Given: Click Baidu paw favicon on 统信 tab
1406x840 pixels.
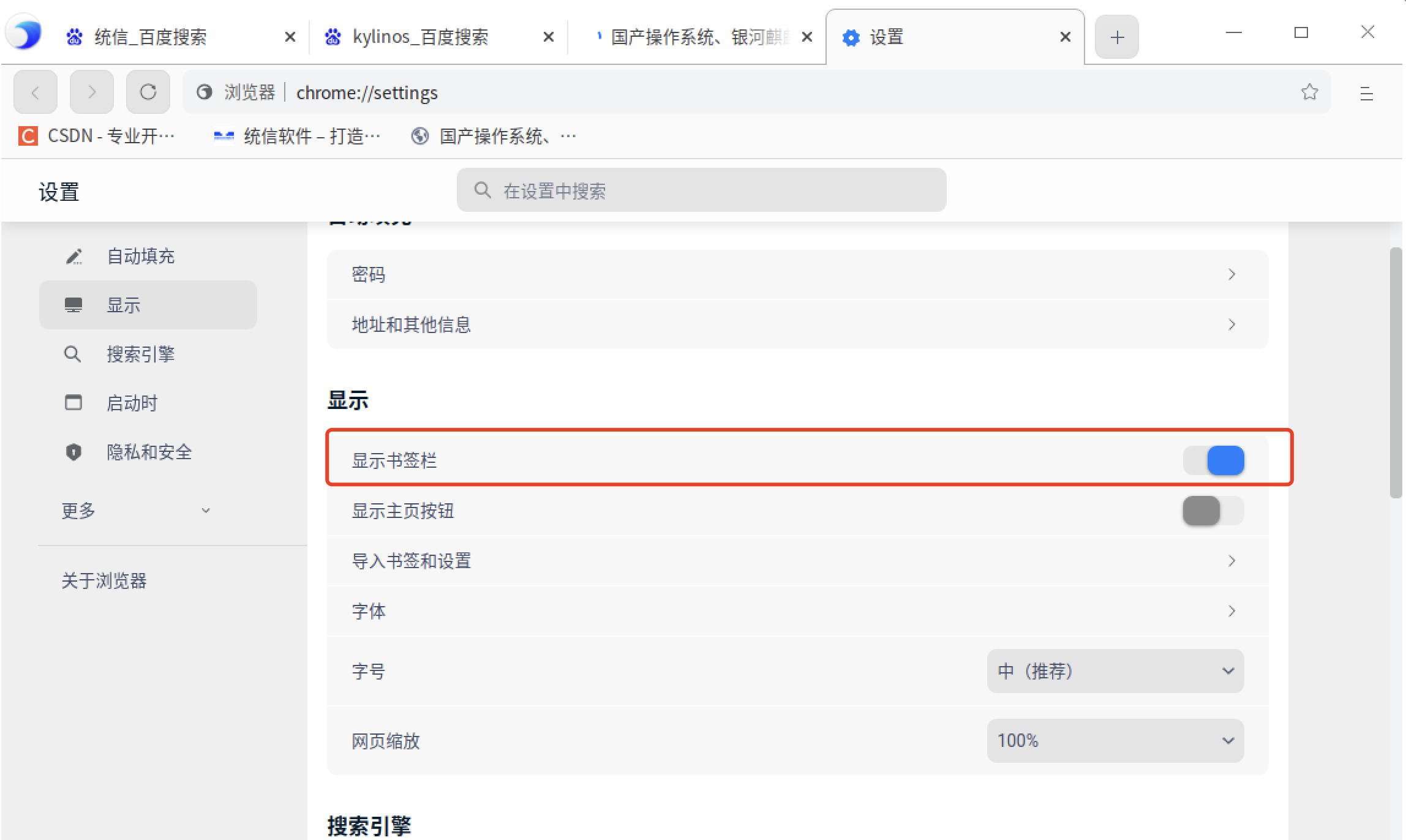Looking at the screenshot, I should [x=75, y=37].
